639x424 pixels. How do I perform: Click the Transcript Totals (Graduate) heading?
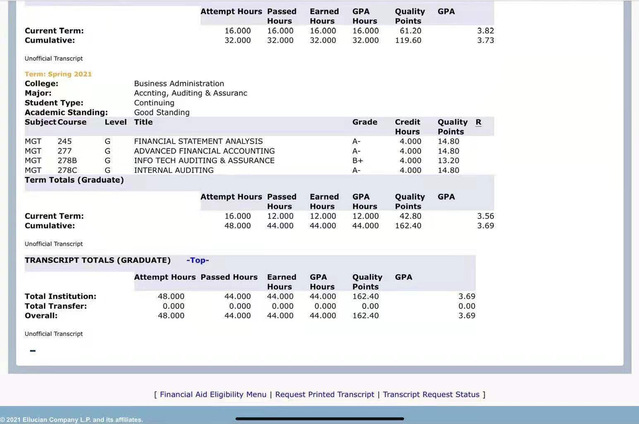click(x=97, y=260)
